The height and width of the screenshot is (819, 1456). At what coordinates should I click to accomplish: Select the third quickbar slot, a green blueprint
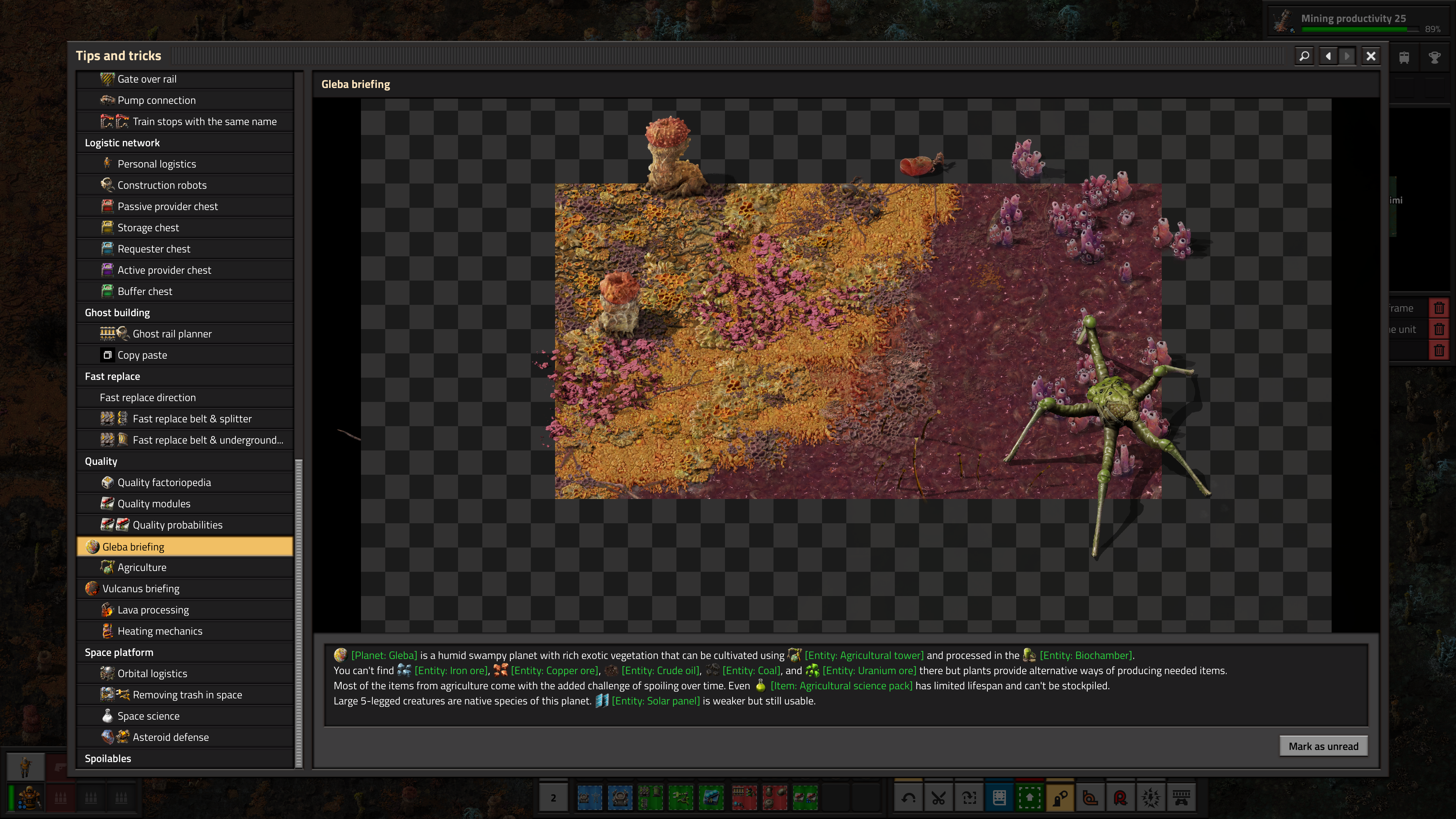[651, 797]
